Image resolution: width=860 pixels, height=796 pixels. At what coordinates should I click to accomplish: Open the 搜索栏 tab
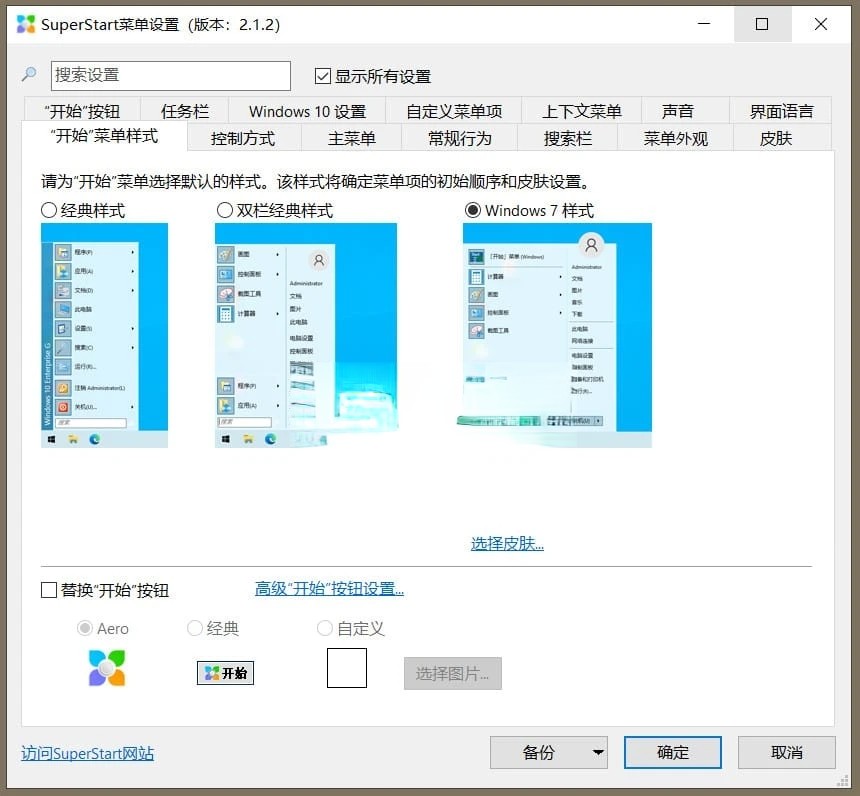pos(568,138)
